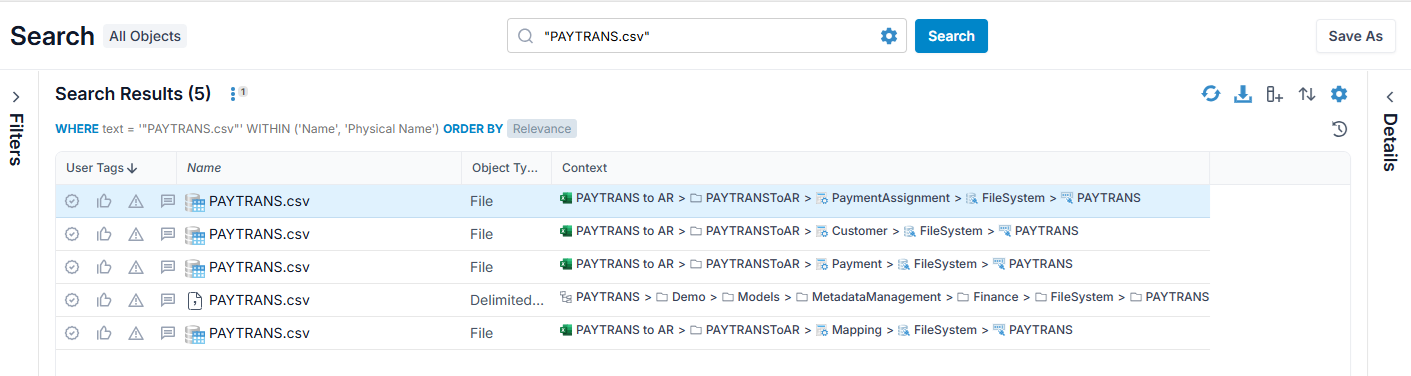Click the file icon of the Mapping row
Screen dimensions: 1411x376
click(195, 333)
